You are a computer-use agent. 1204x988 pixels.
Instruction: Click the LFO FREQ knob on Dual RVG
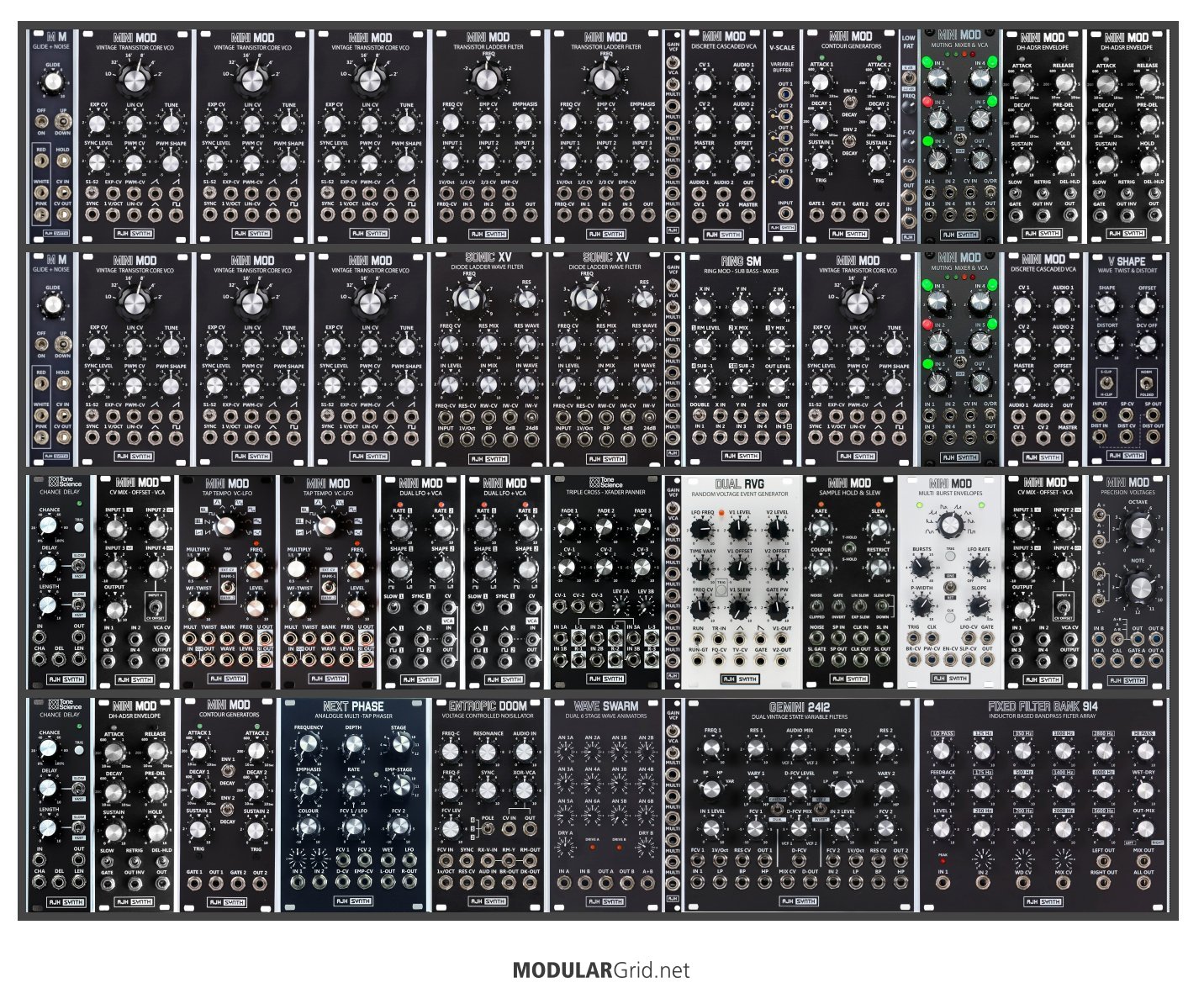coord(703,530)
